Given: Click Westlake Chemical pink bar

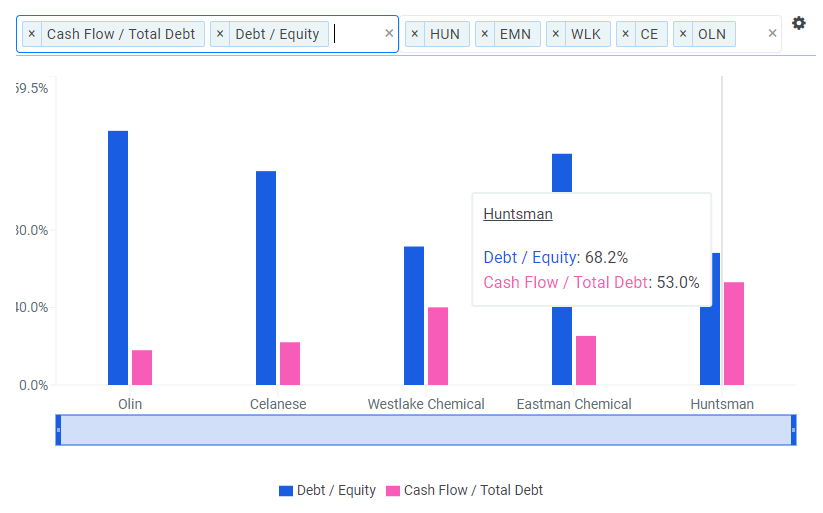Looking at the screenshot, I should click(438, 346).
